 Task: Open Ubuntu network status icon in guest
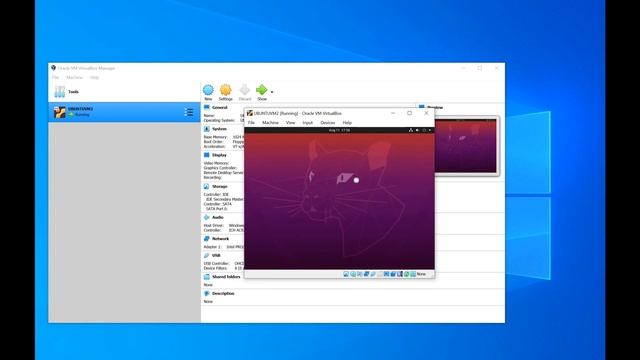click(x=411, y=130)
